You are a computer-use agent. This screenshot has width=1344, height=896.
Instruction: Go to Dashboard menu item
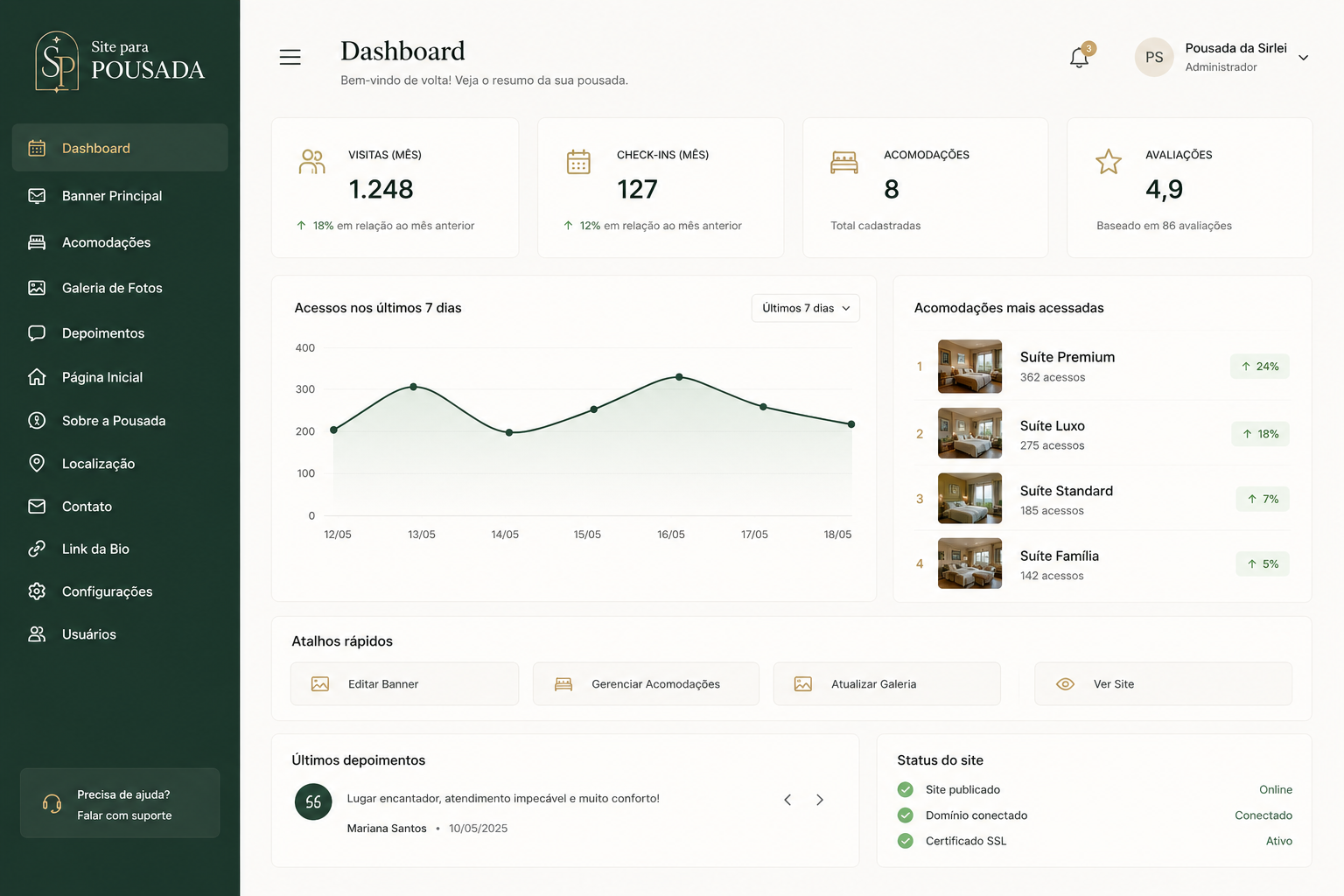click(x=120, y=148)
